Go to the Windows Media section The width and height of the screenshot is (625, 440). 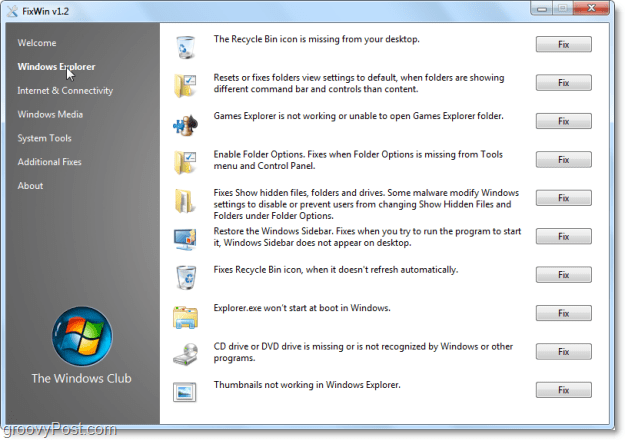pyautogui.click(x=50, y=114)
